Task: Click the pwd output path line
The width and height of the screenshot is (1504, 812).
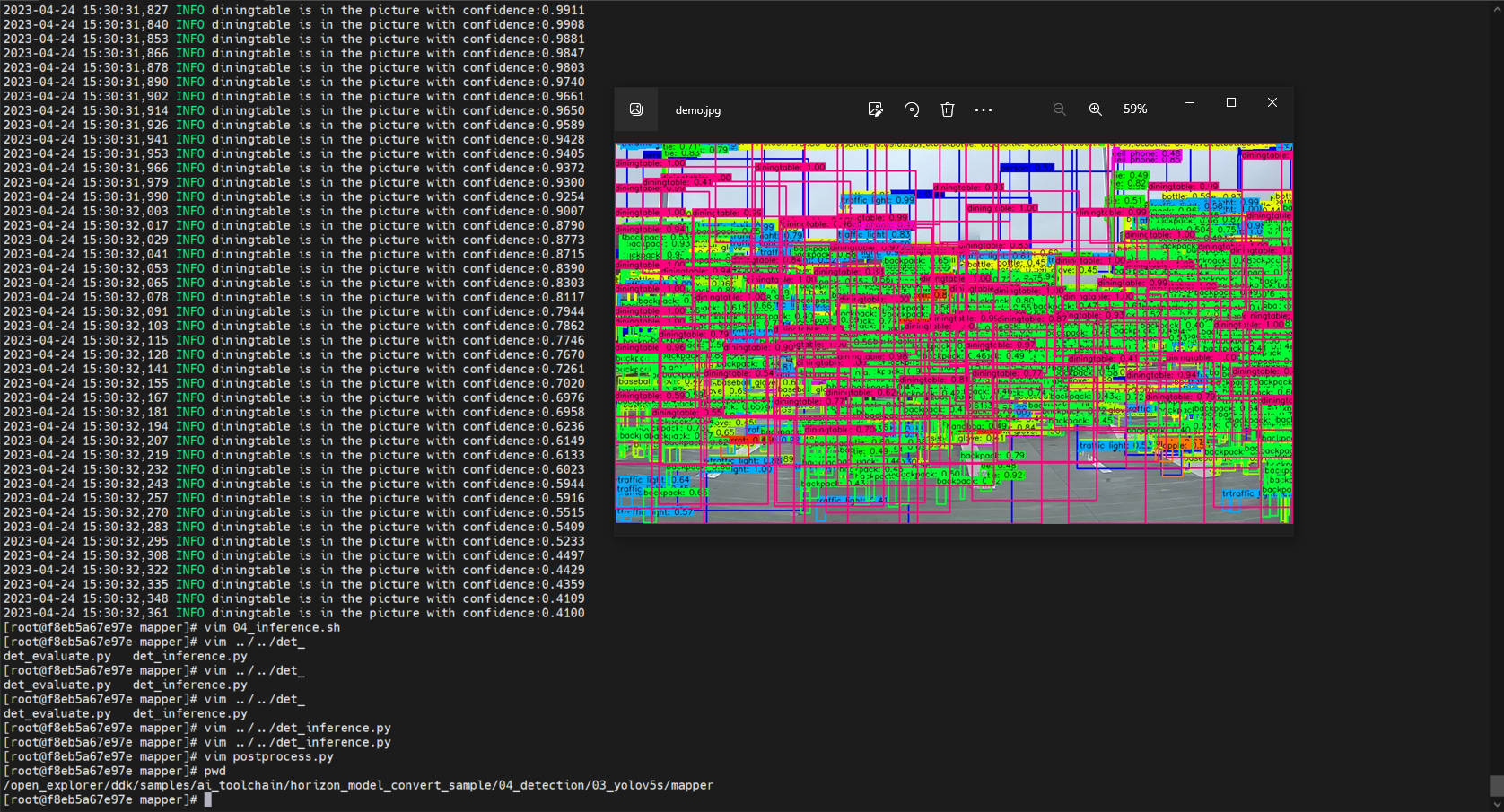Action: [358, 785]
